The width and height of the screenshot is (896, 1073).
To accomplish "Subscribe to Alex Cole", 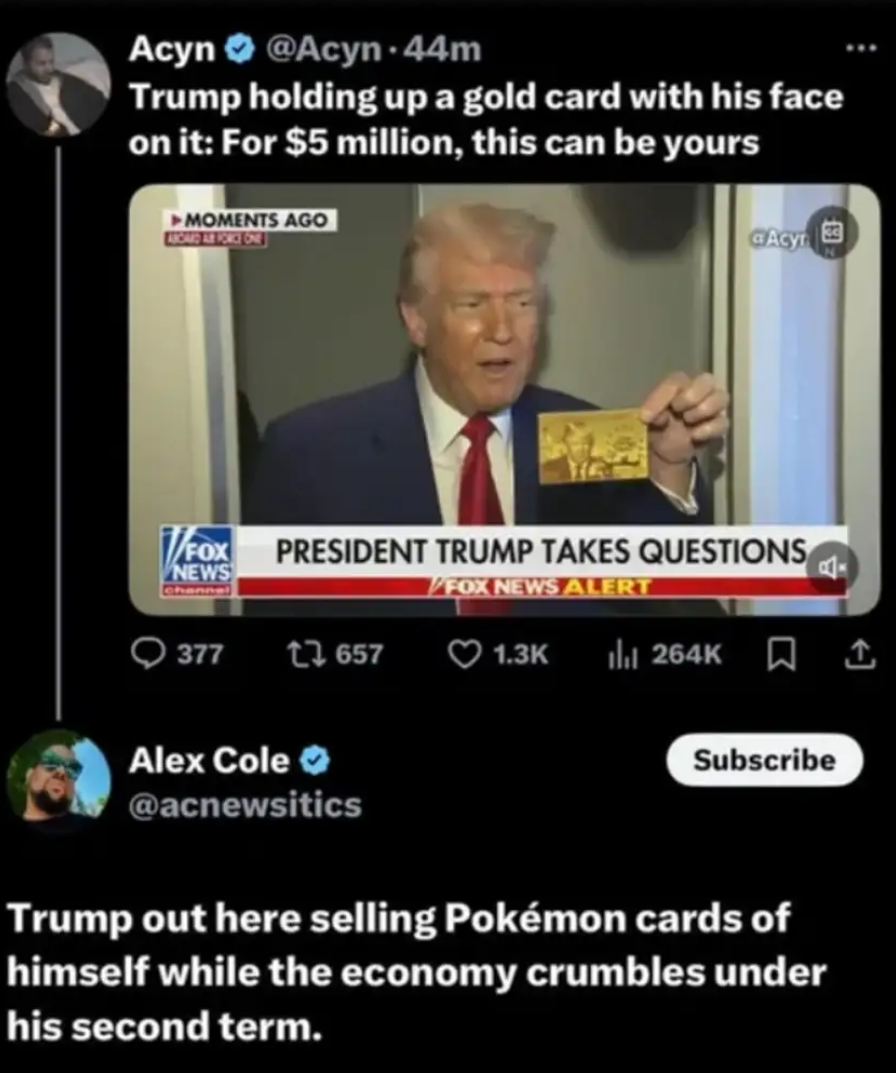I will coord(764,760).
